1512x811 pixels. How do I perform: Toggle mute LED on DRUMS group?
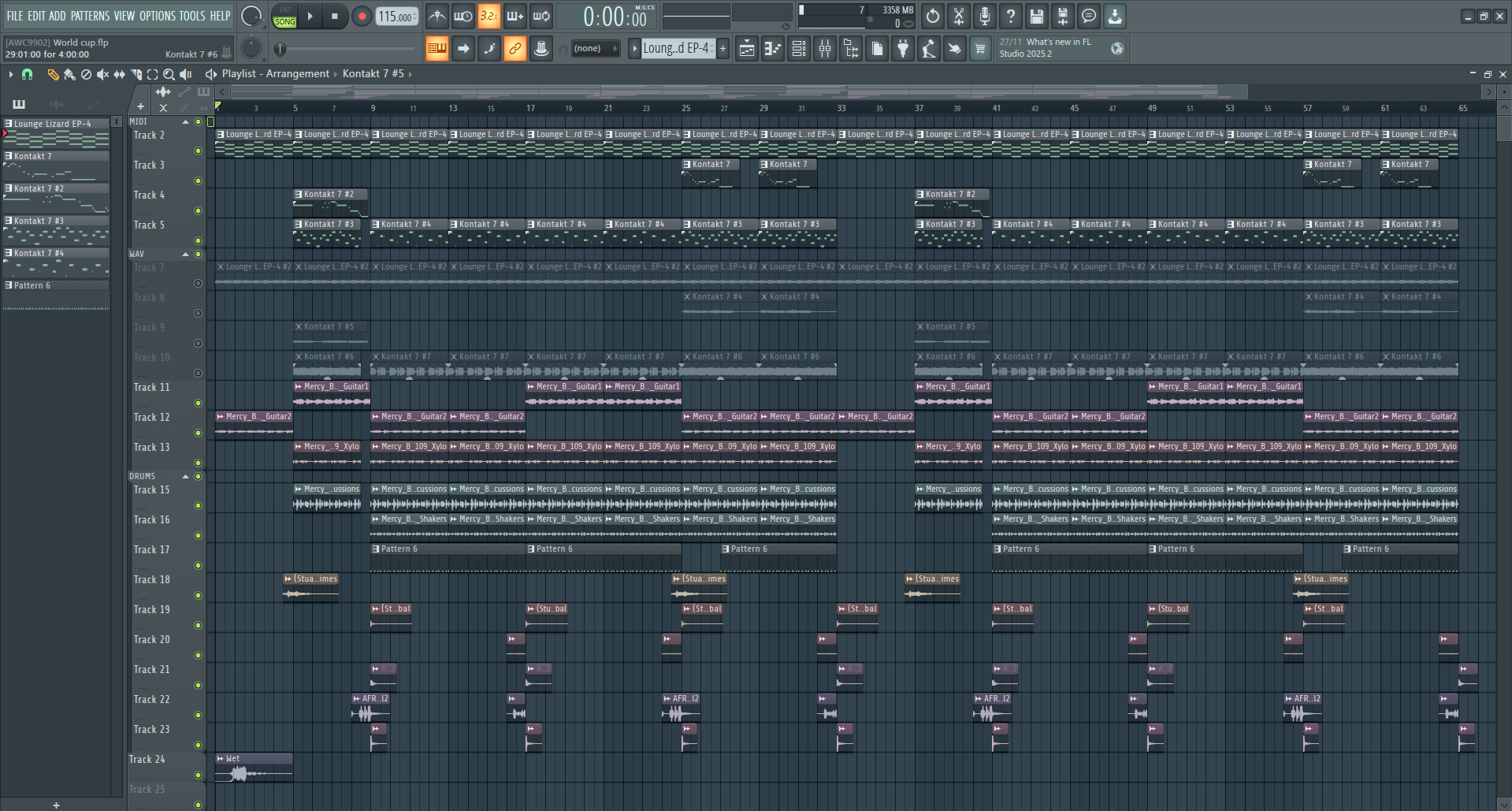coord(199,476)
